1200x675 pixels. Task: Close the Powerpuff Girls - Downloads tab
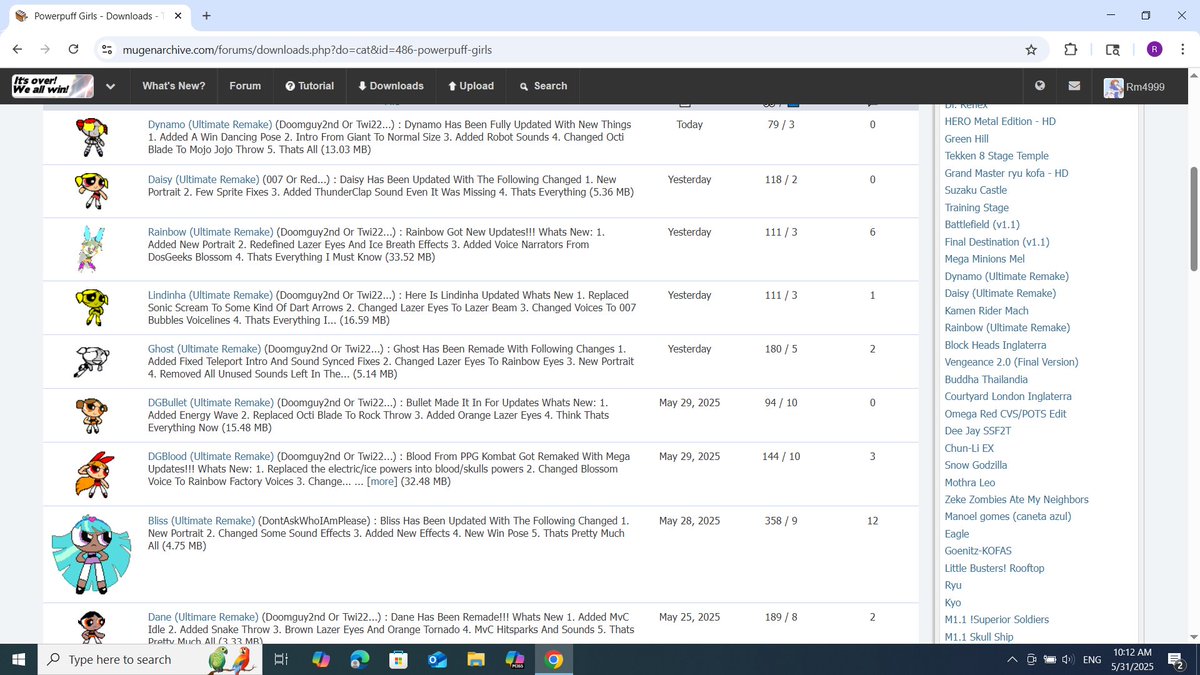click(176, 17)
